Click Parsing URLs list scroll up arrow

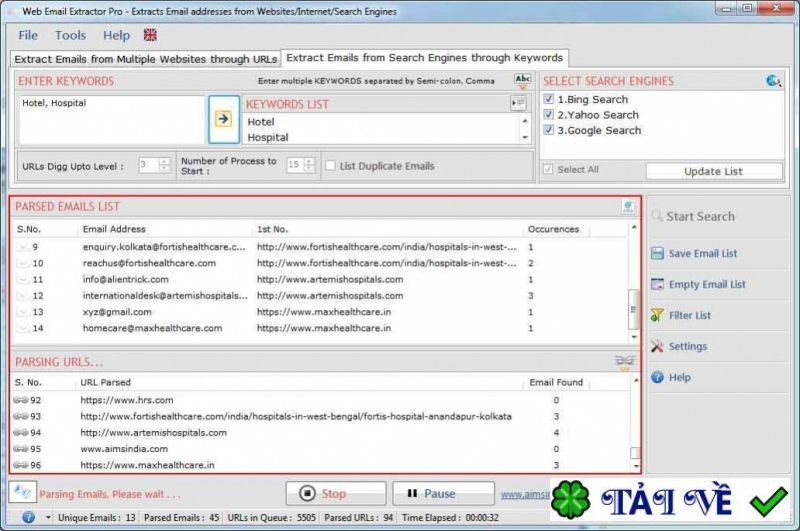pyautogui.click(x=636, y=381)
